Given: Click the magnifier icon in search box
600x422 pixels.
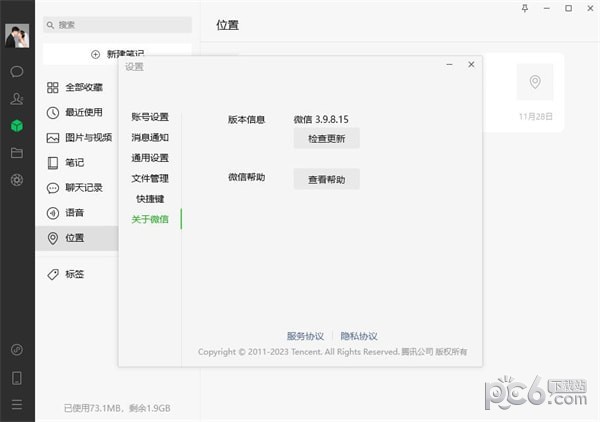Looking at the screenshot, I should 50,25.
